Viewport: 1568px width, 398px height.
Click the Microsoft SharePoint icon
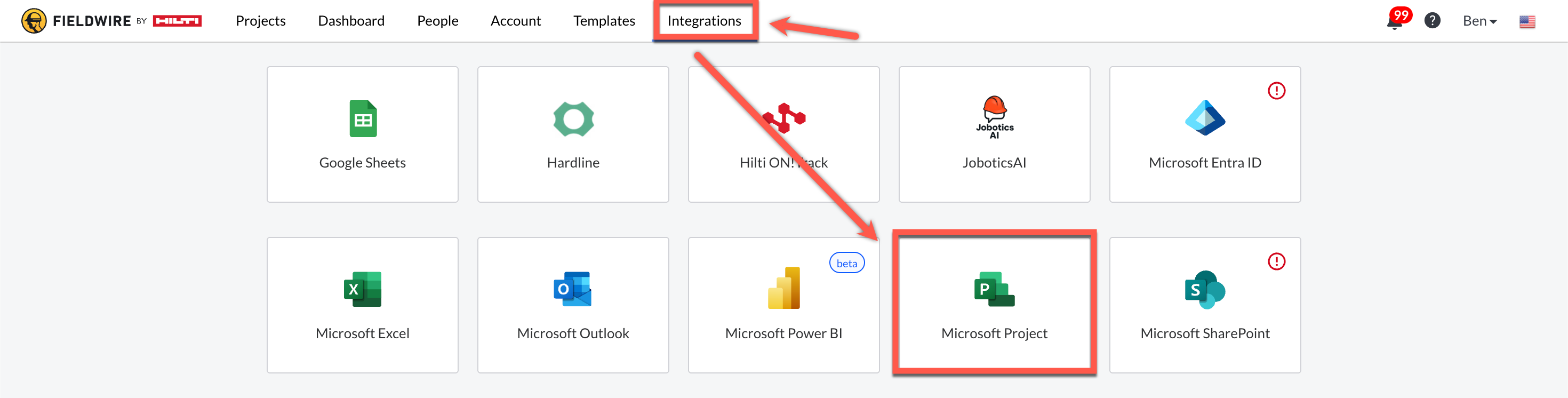click(x=1204, y=289)
